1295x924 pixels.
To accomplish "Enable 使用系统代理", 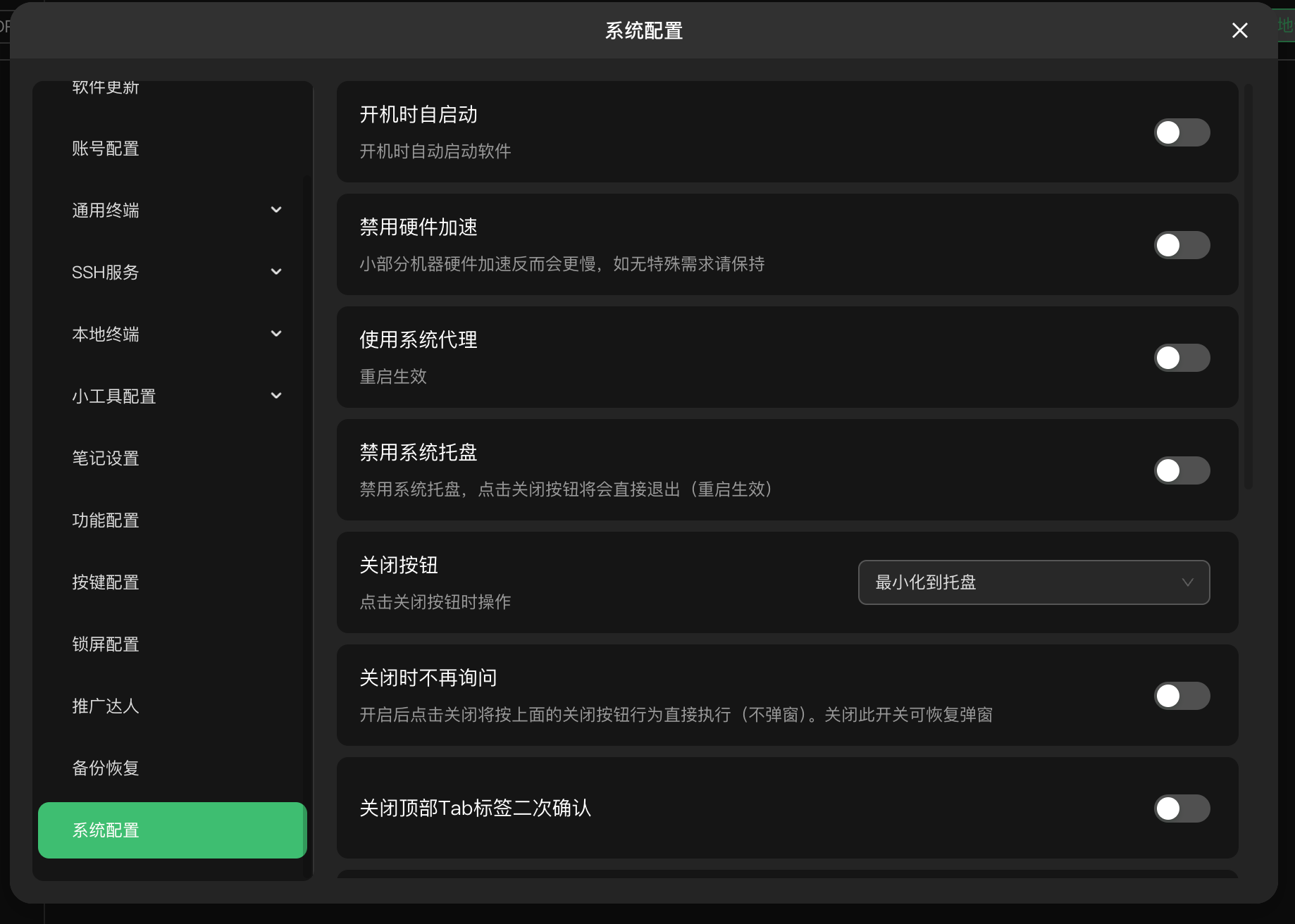I will [x=1182, y=357].
